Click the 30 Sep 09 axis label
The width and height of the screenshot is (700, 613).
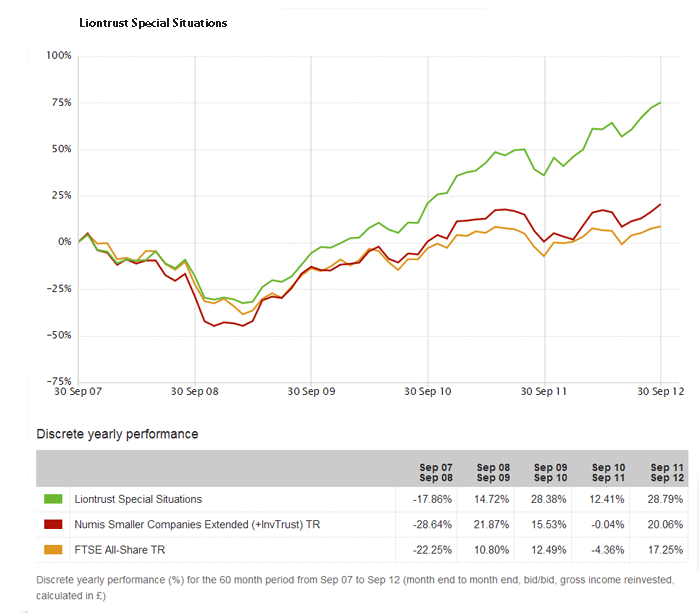tap(311, 392)
